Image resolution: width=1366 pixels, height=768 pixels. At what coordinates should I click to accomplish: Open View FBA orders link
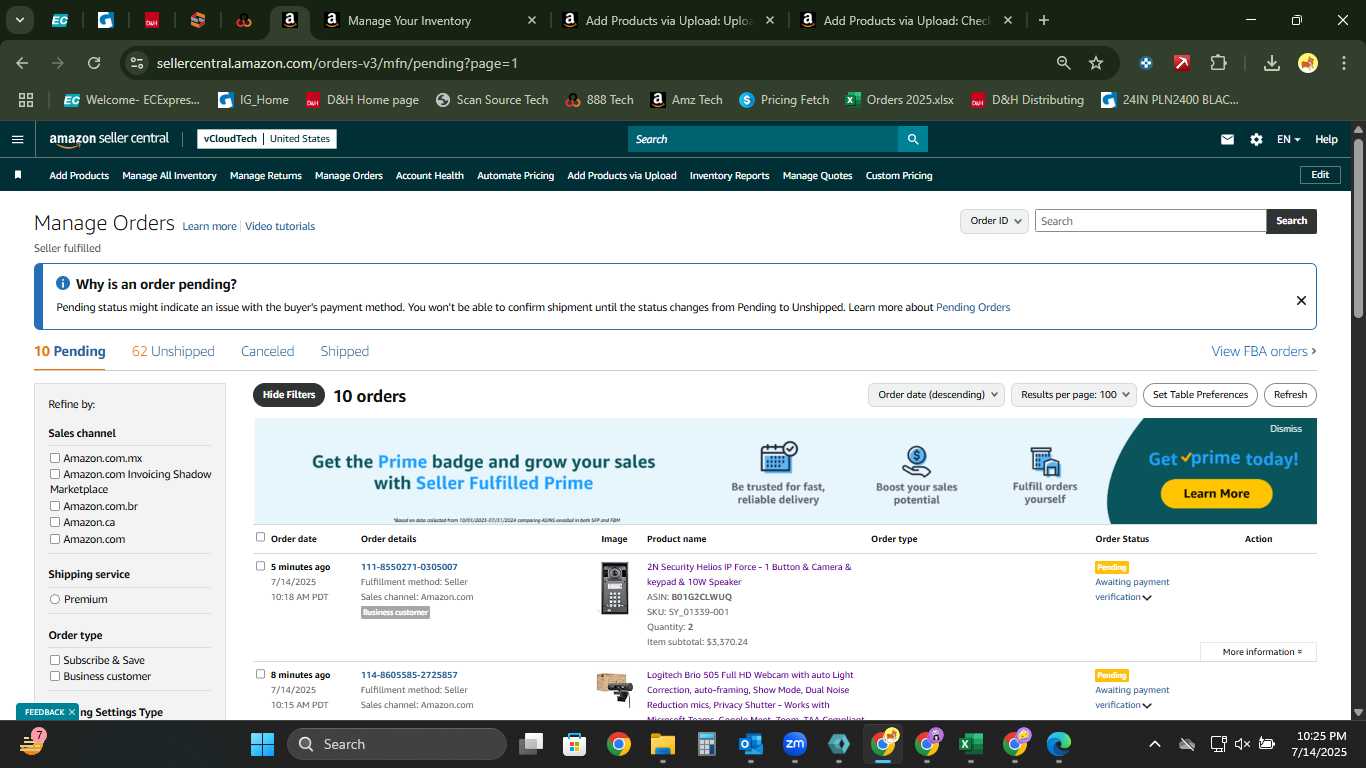1263,351
